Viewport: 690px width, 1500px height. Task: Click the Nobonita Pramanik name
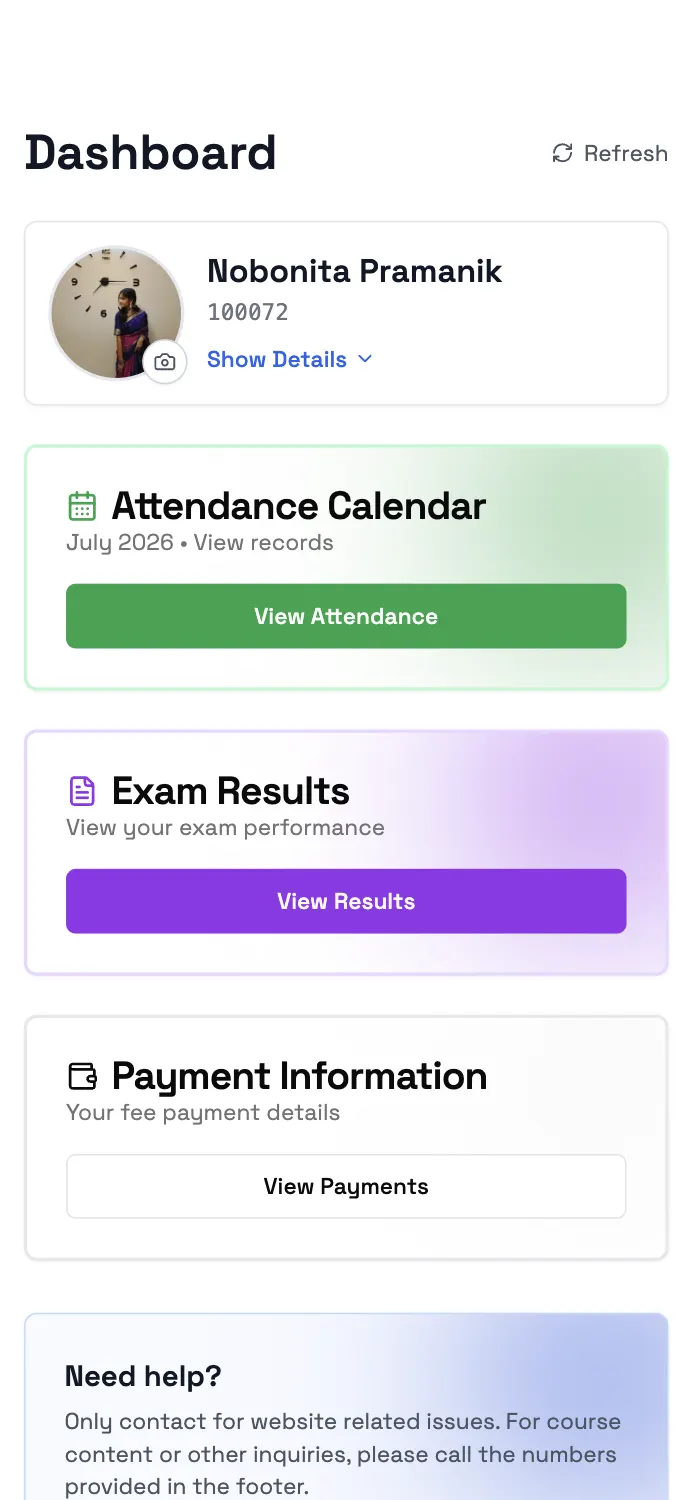355,271
